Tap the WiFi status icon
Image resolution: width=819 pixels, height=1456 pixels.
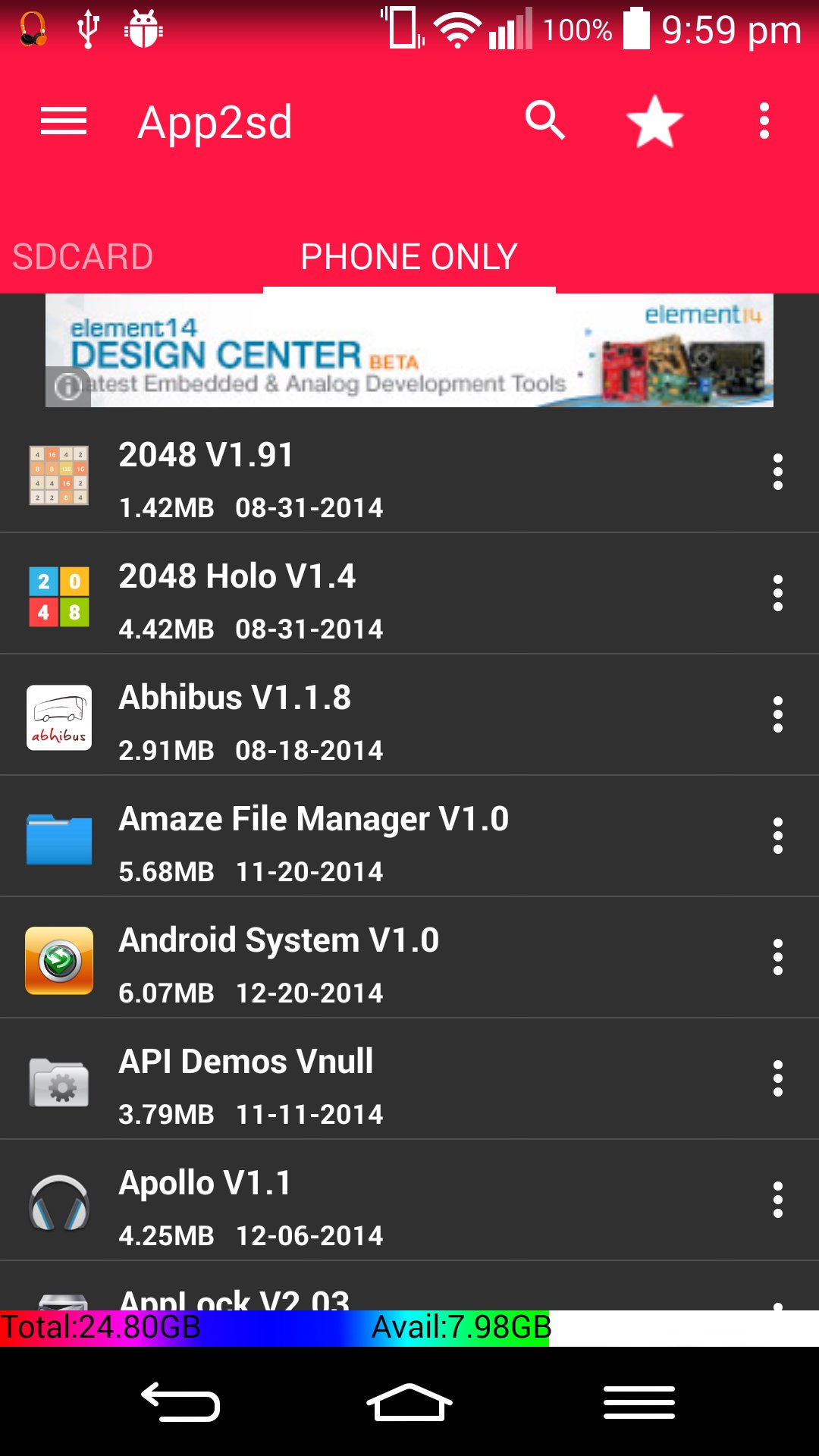[x=458, y=30]
